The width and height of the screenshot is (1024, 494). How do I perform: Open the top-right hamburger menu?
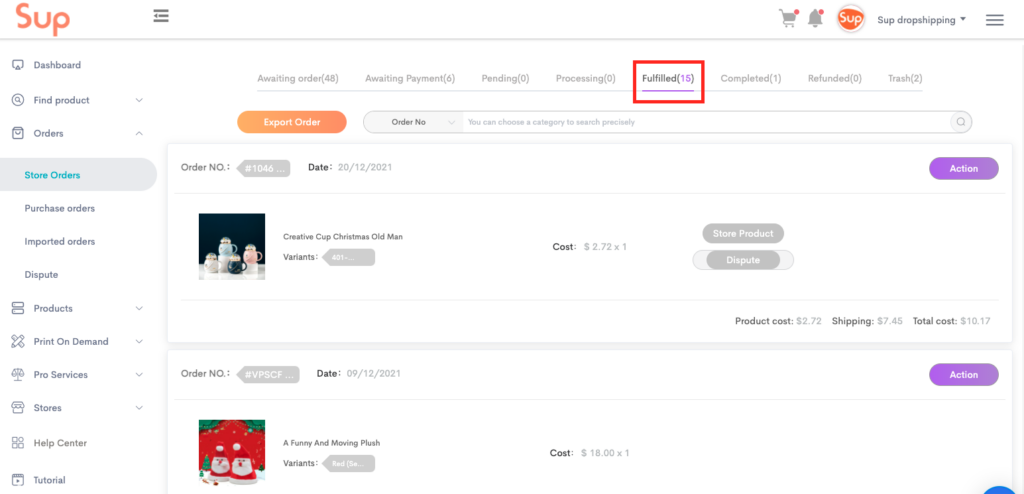[x=995, y=20]
